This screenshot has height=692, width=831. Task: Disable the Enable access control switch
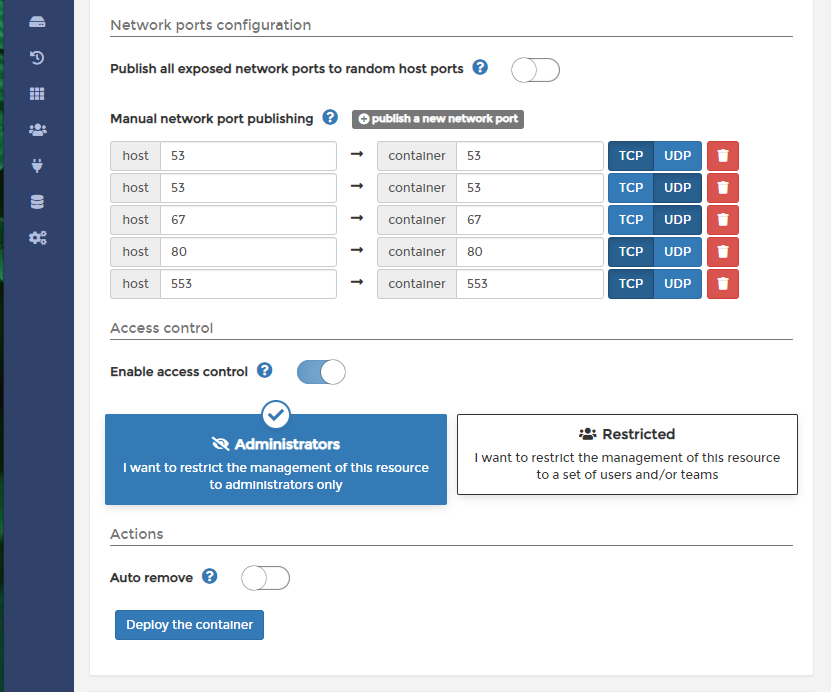pyautogui.click(x=321, y=372)
